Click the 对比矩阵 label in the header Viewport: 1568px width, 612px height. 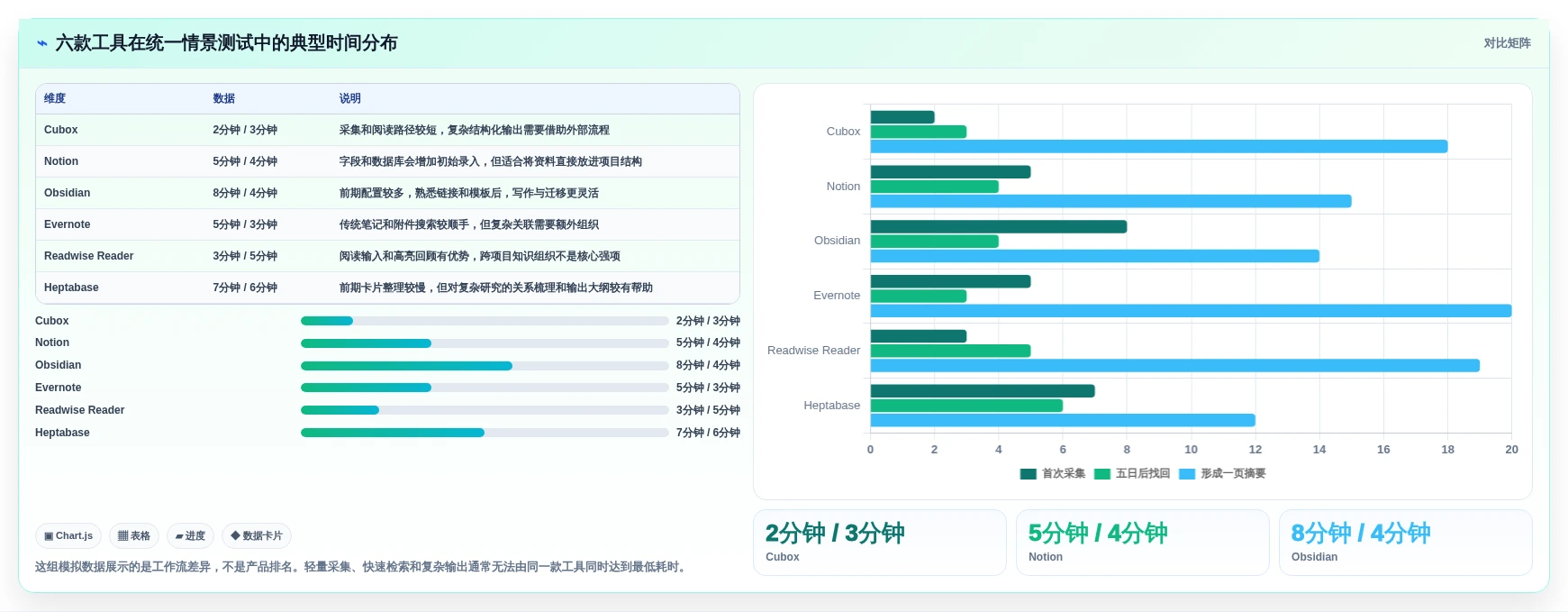[x=1507, y=43]
